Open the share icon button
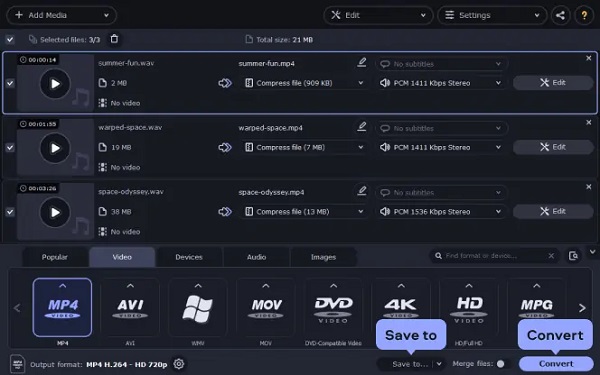This screenshot has width=600, height=375. click(x=561, y=15)
